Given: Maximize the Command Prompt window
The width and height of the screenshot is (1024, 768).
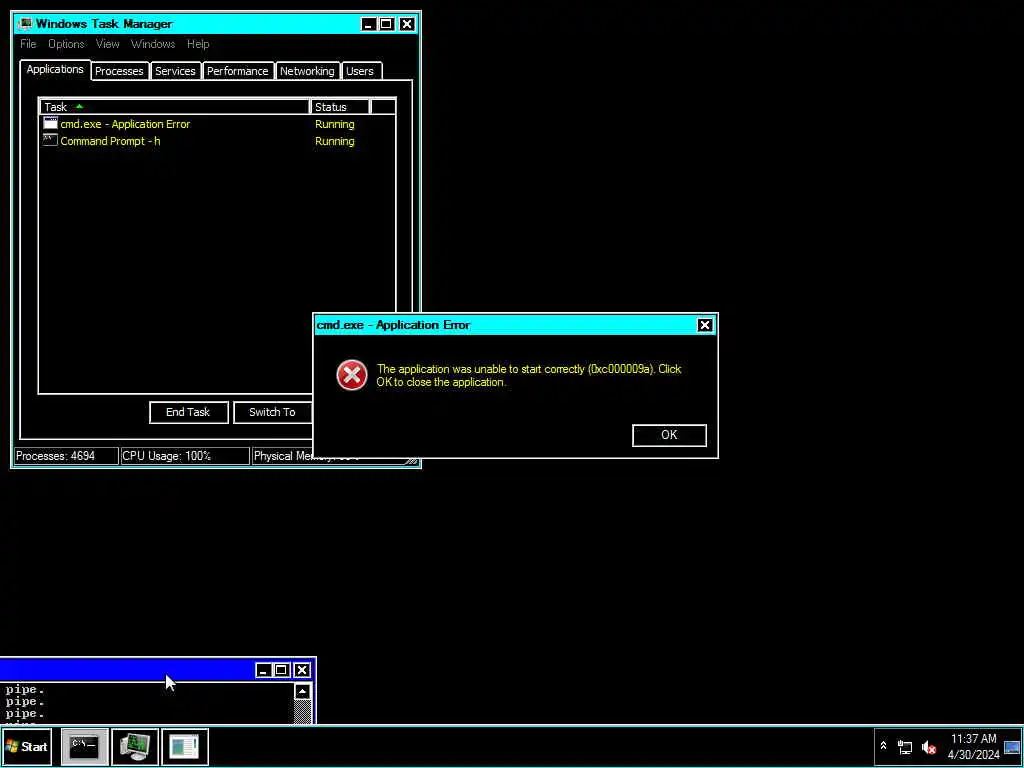Looking at the screenshot, I should click(281, 670).
